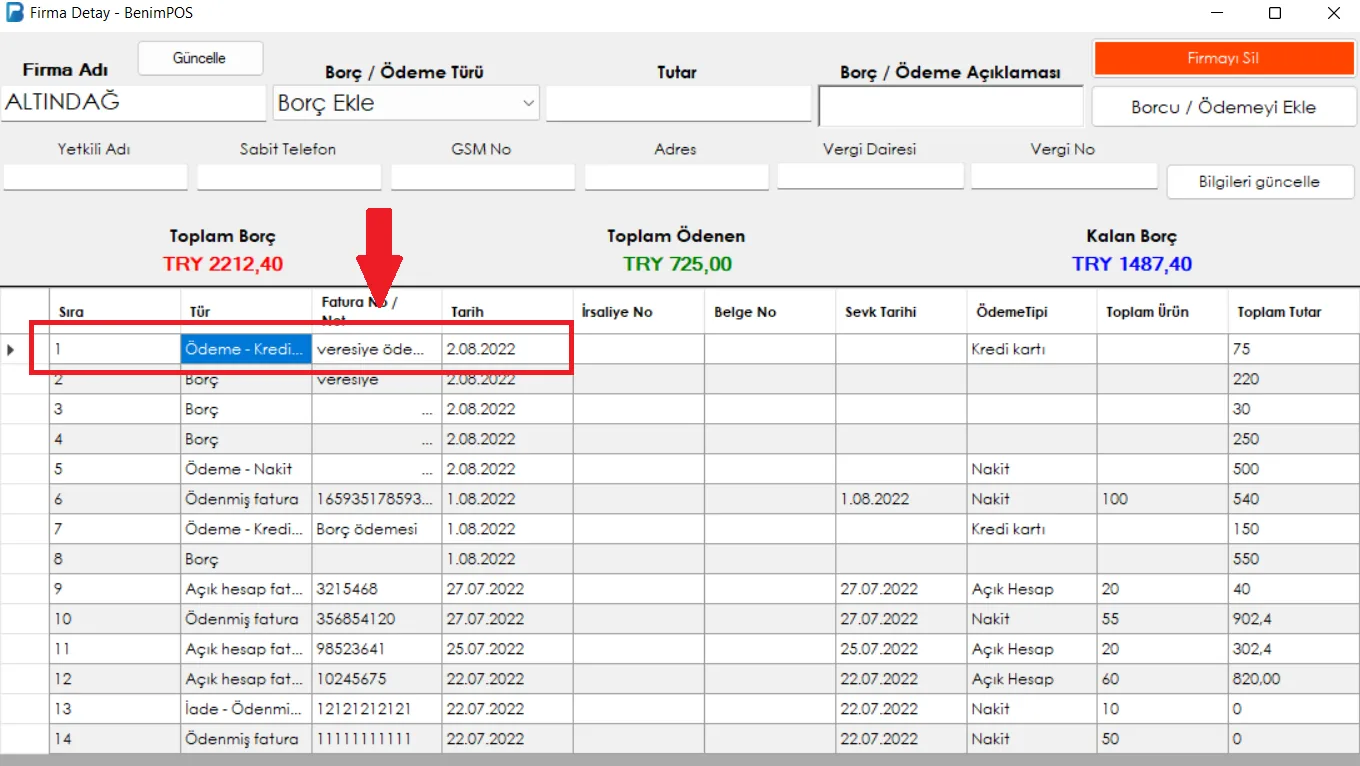Focus the Firma Adı field with ALTINDAĞ

coord(134,103)
